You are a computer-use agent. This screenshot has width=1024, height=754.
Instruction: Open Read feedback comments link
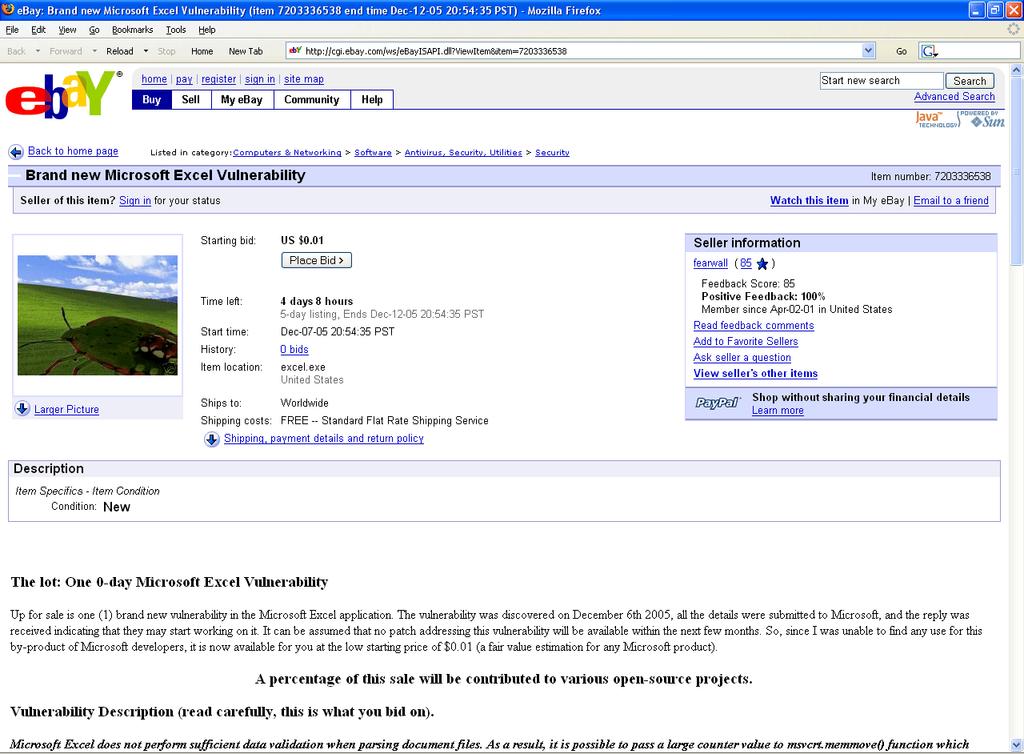(754, 325)
